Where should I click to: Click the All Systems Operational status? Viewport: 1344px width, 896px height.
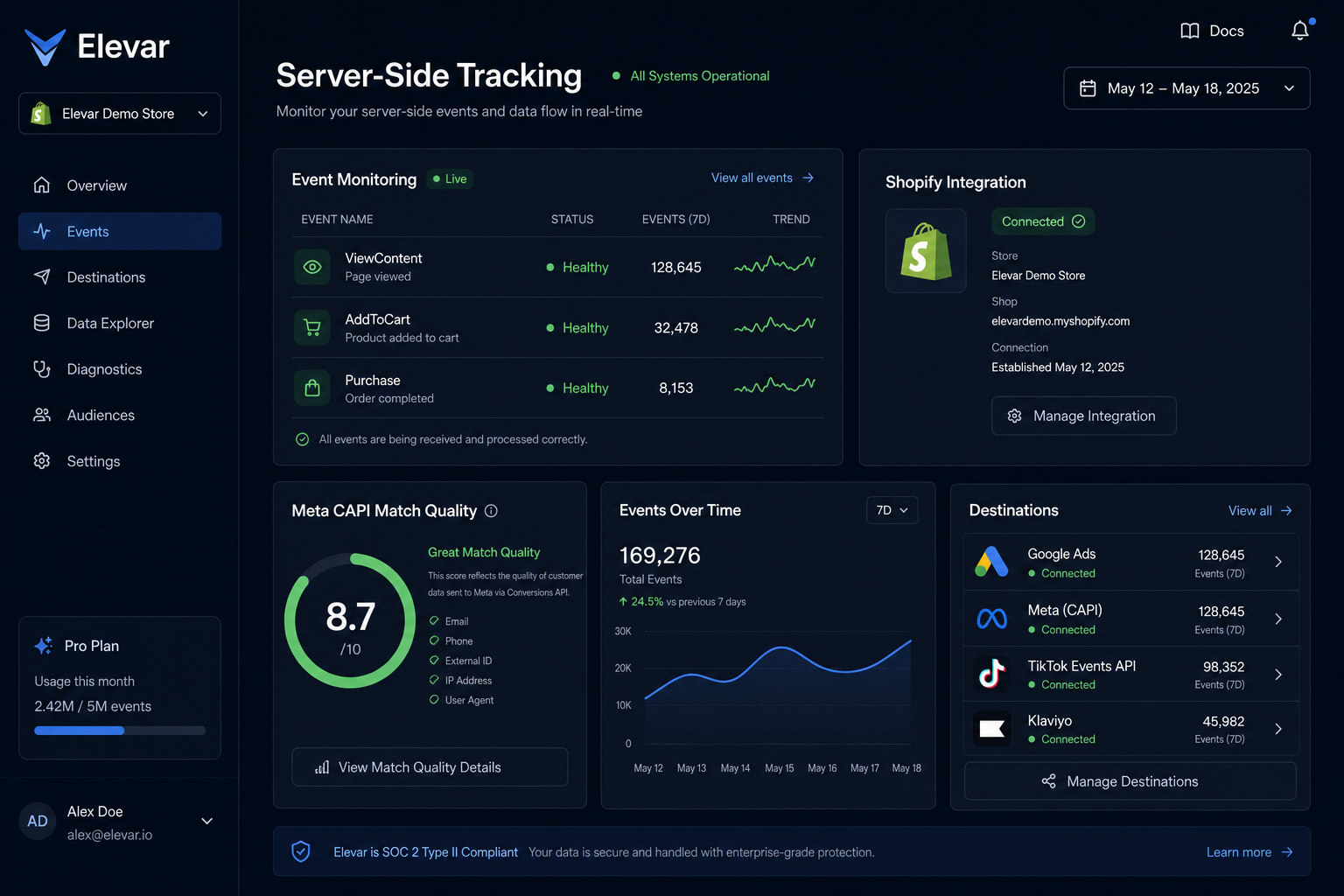click(690, 76)
